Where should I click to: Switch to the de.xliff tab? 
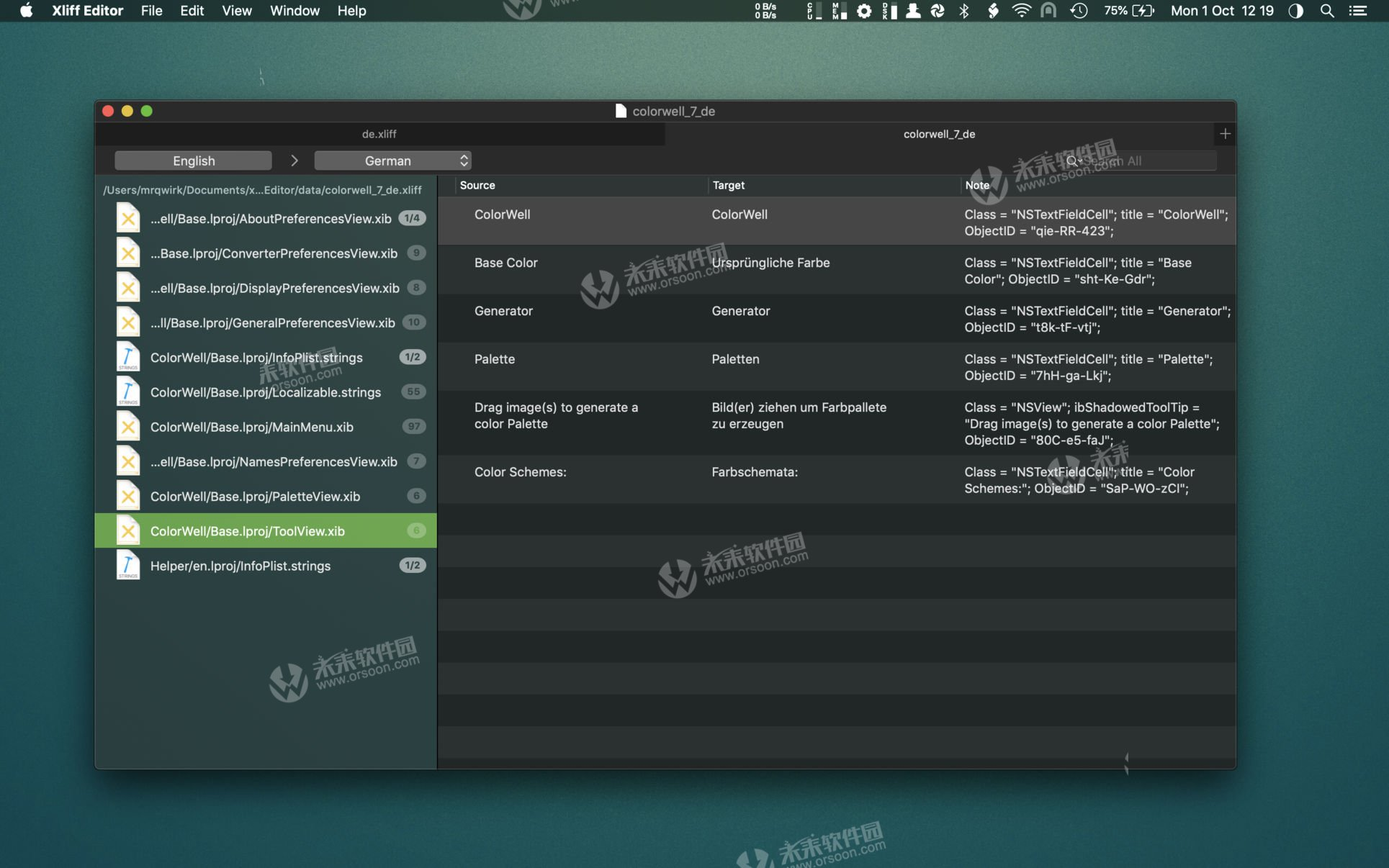pos(379,134)
